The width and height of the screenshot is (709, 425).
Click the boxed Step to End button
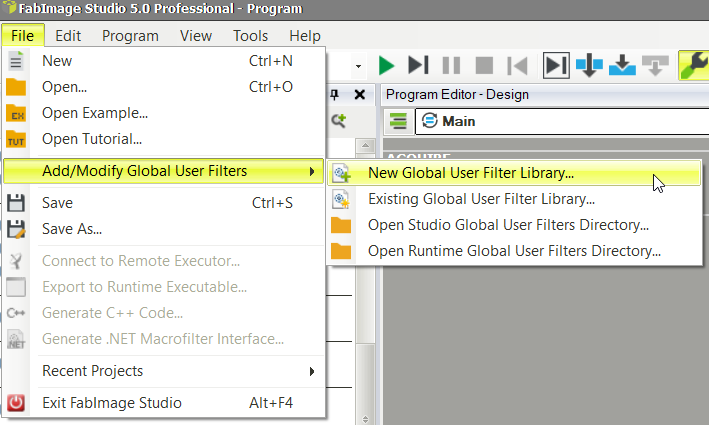pyautogui.click(x=556, y=66)
